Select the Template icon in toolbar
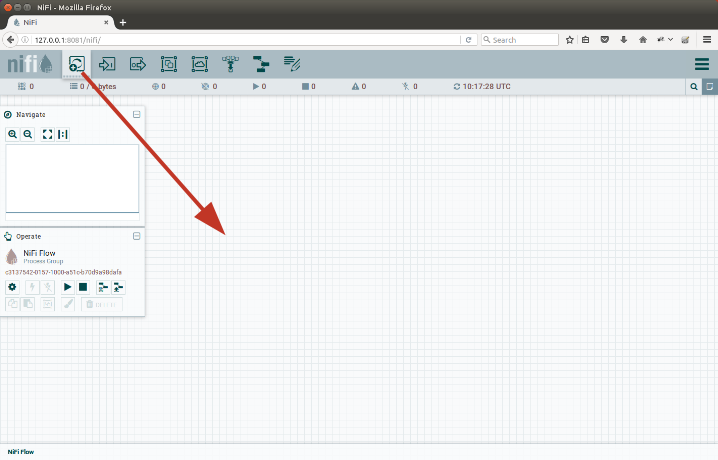 click(260, 64)
